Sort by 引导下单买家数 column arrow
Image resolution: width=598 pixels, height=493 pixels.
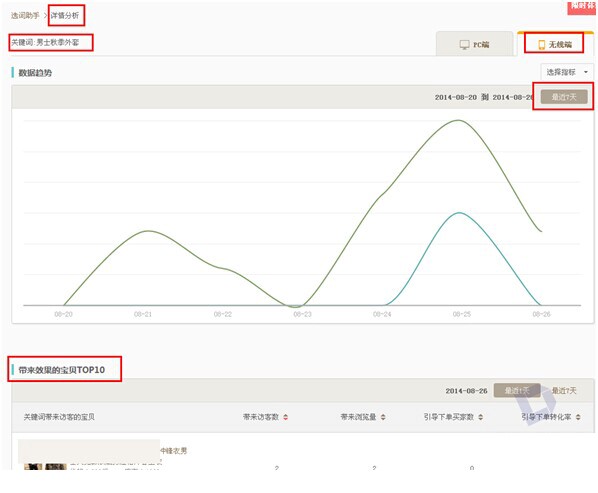[x=481, y=417]
